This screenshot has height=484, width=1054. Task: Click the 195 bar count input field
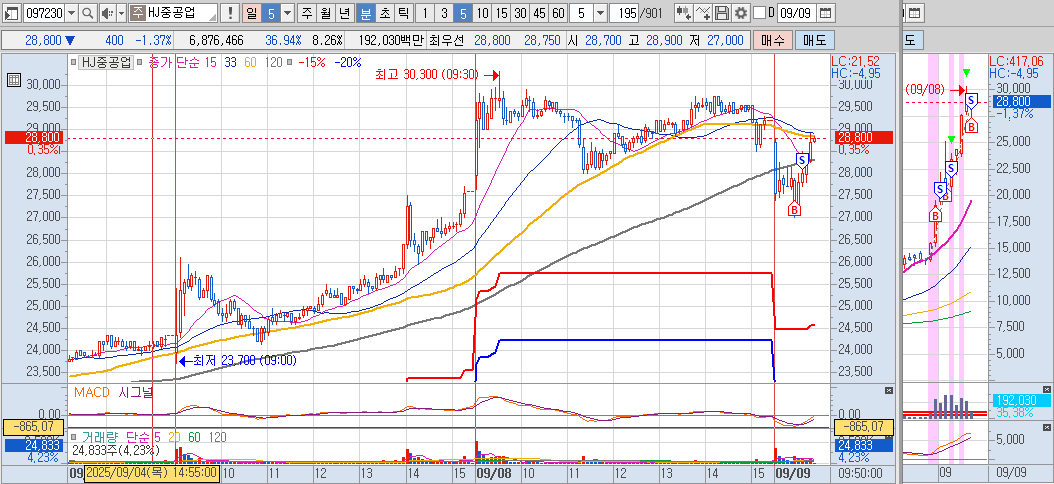pos(626,13)
